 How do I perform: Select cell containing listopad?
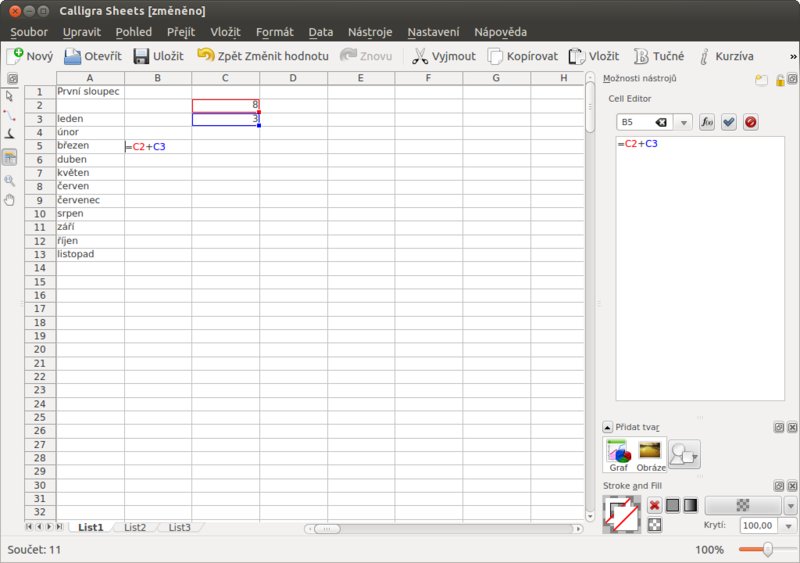click(x=90, y=254)
